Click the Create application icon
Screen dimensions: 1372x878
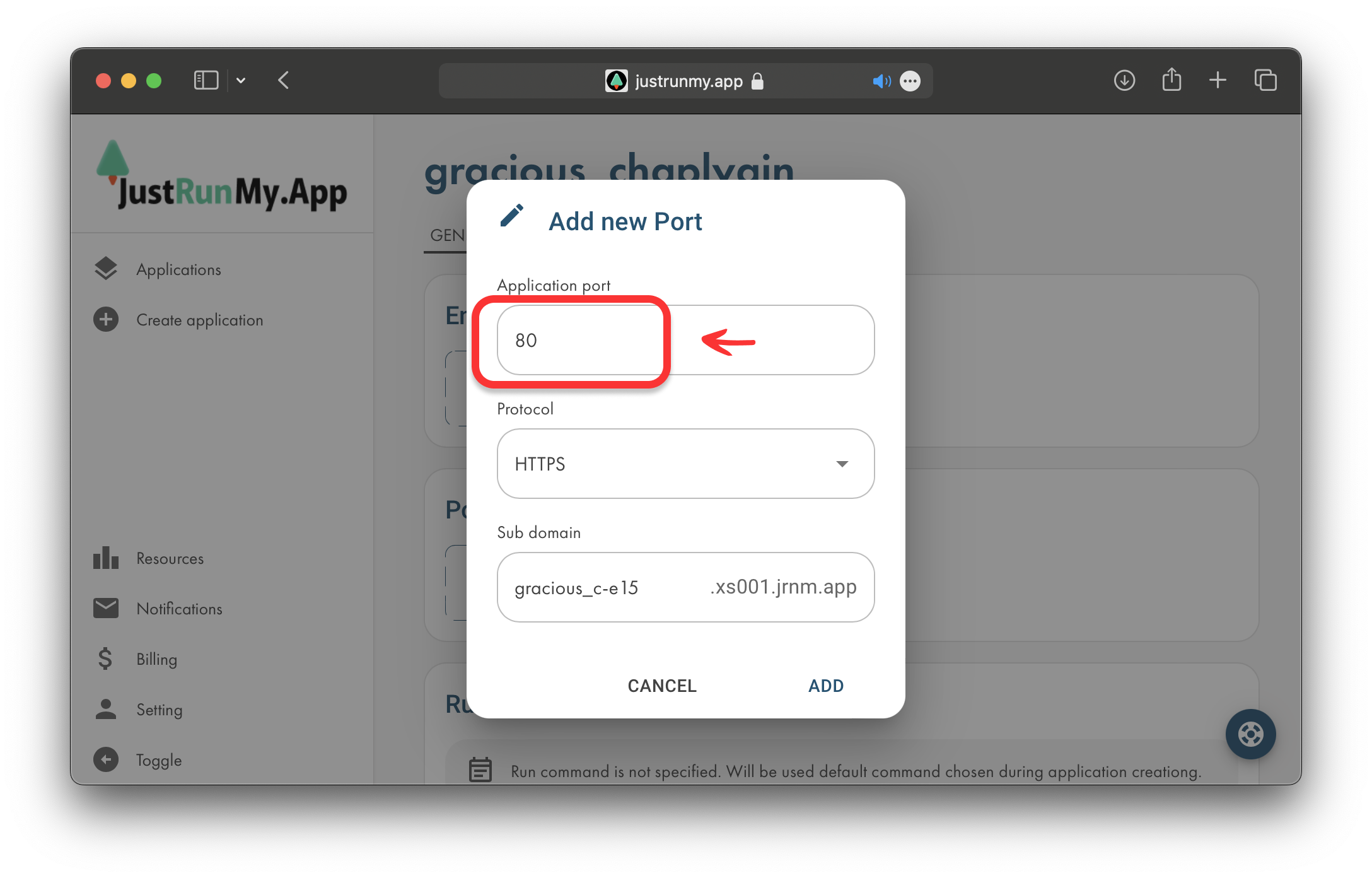107,320
